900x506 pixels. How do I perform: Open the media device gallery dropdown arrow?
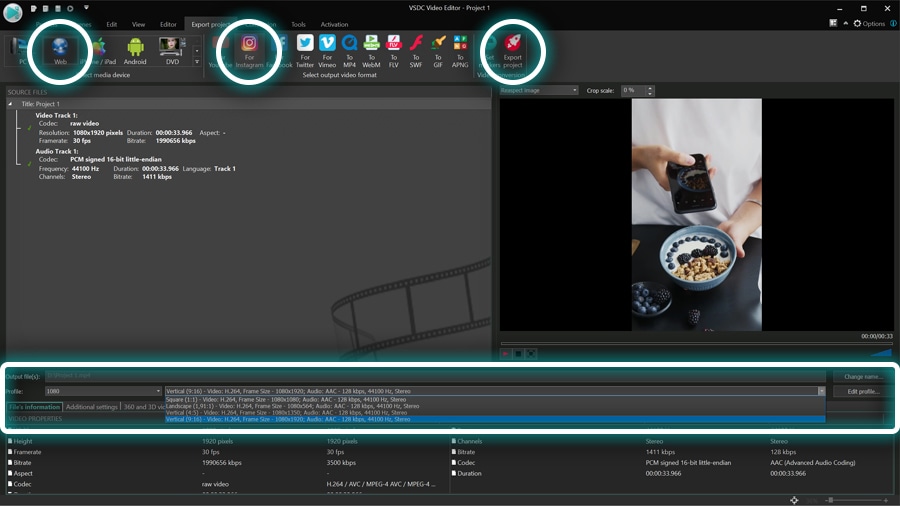(197, 62)
